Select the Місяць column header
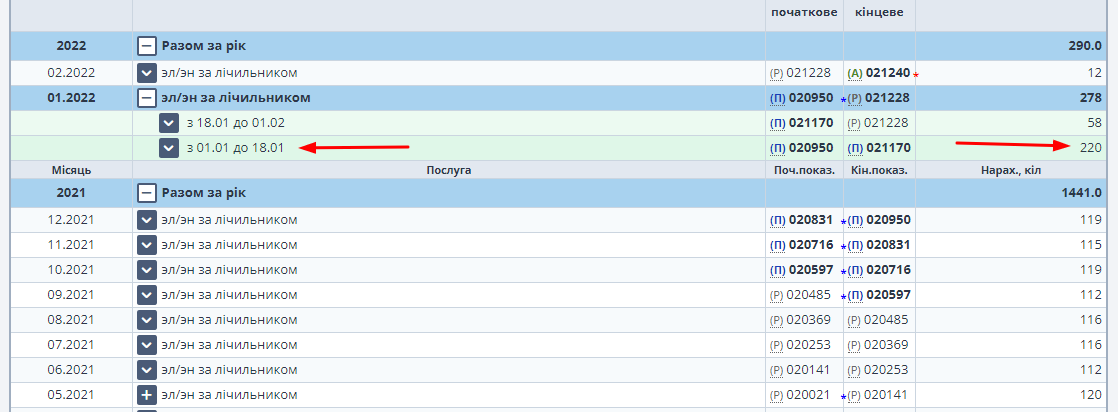The height and width of the screenshot is (412, 1118). (71, 170)
